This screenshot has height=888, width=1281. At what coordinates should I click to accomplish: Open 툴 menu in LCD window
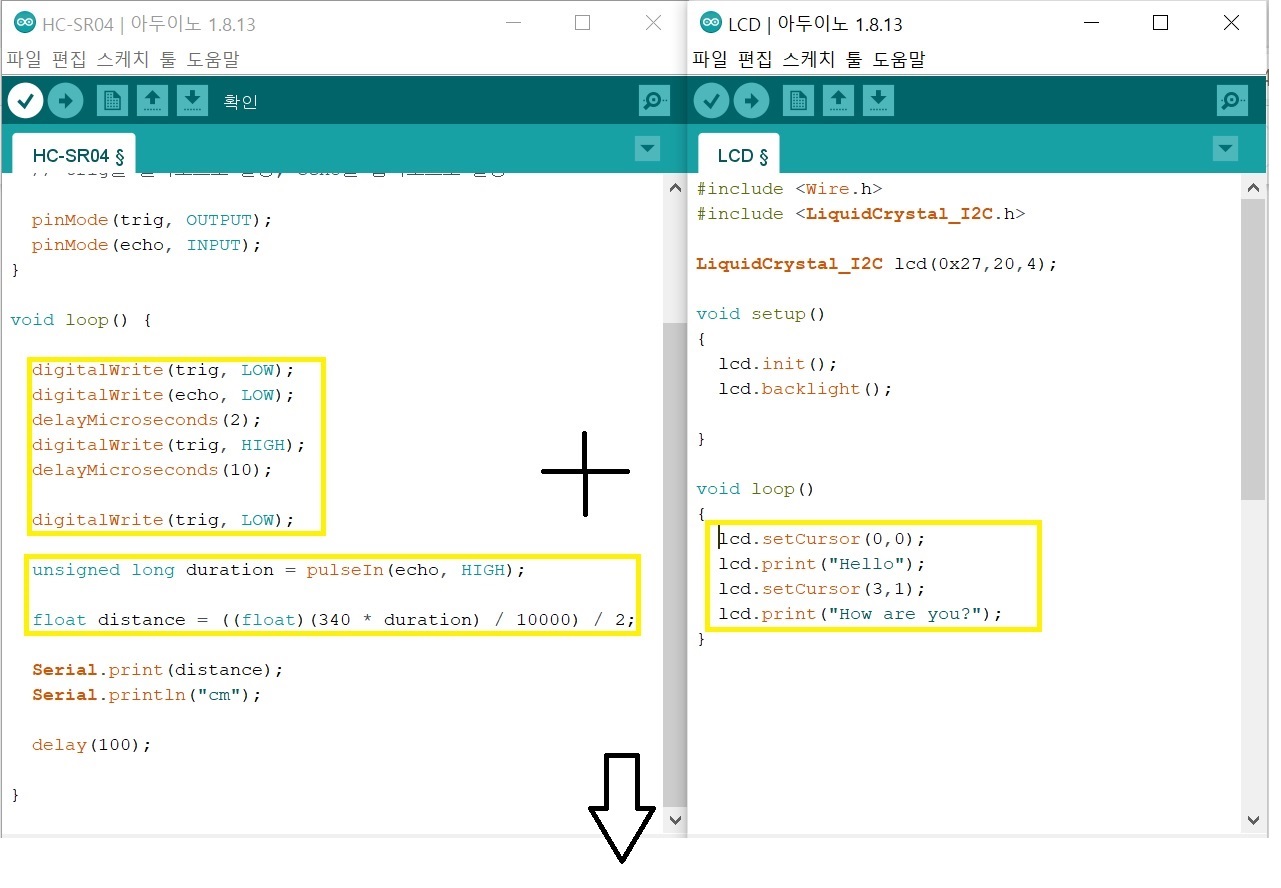click(x=853, y=60)
